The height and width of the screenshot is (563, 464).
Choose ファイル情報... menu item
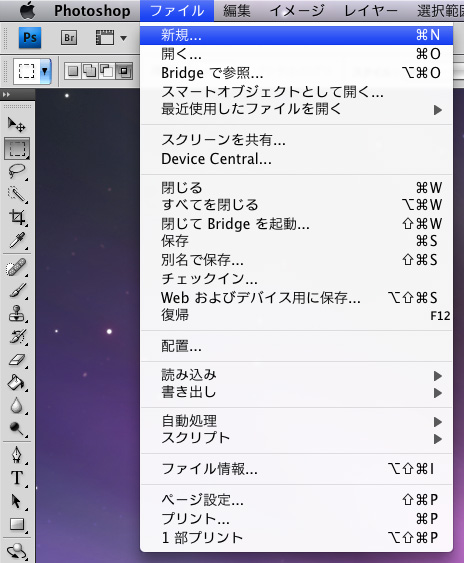[x=296, y=469]
